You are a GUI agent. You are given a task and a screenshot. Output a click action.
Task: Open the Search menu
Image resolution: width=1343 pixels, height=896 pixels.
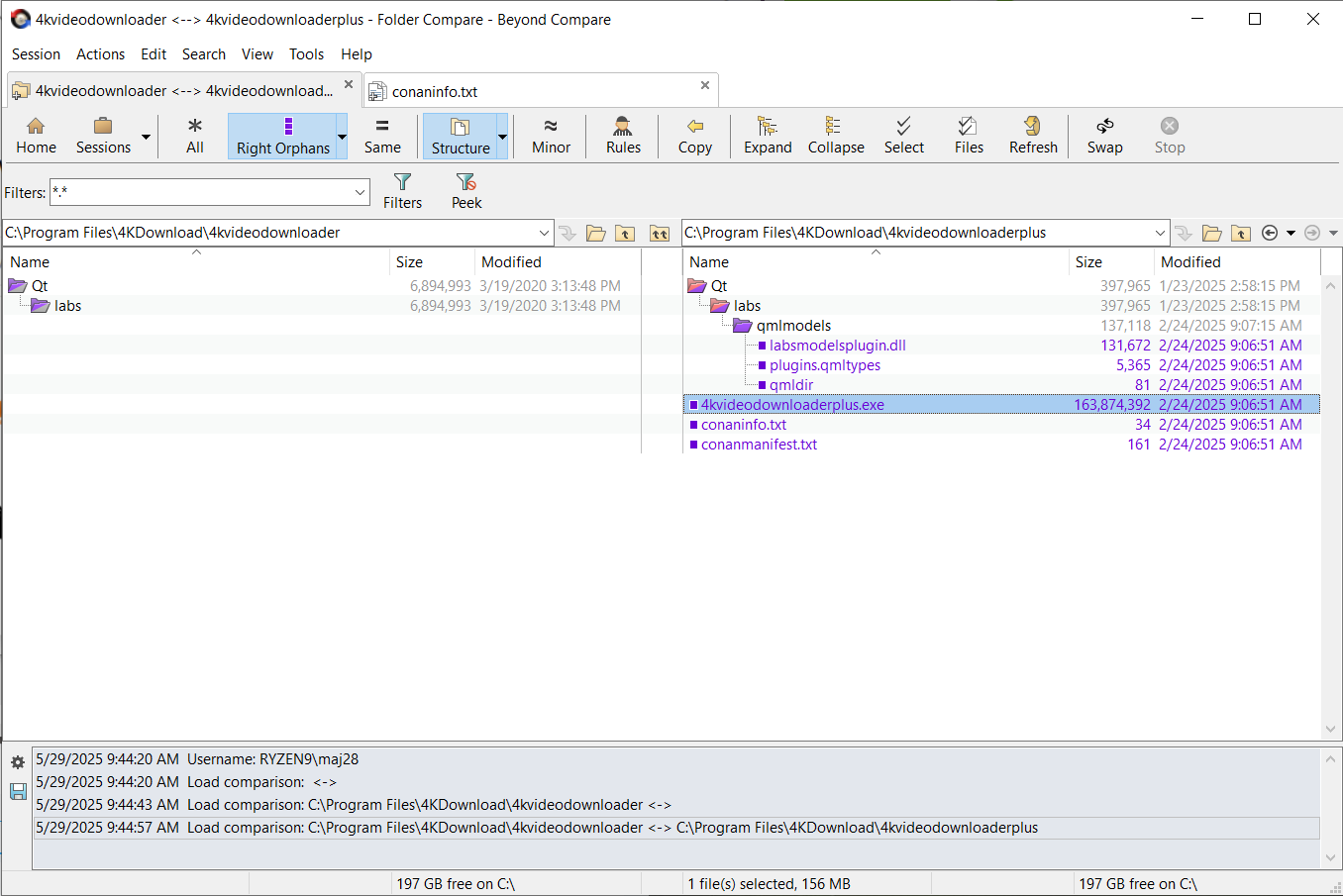point(204,54)
